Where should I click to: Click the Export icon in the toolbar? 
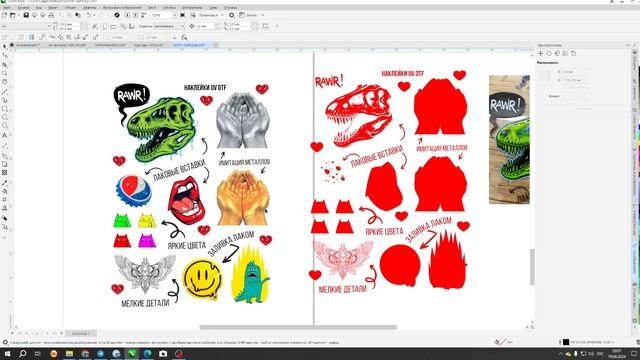click(136, 15)
